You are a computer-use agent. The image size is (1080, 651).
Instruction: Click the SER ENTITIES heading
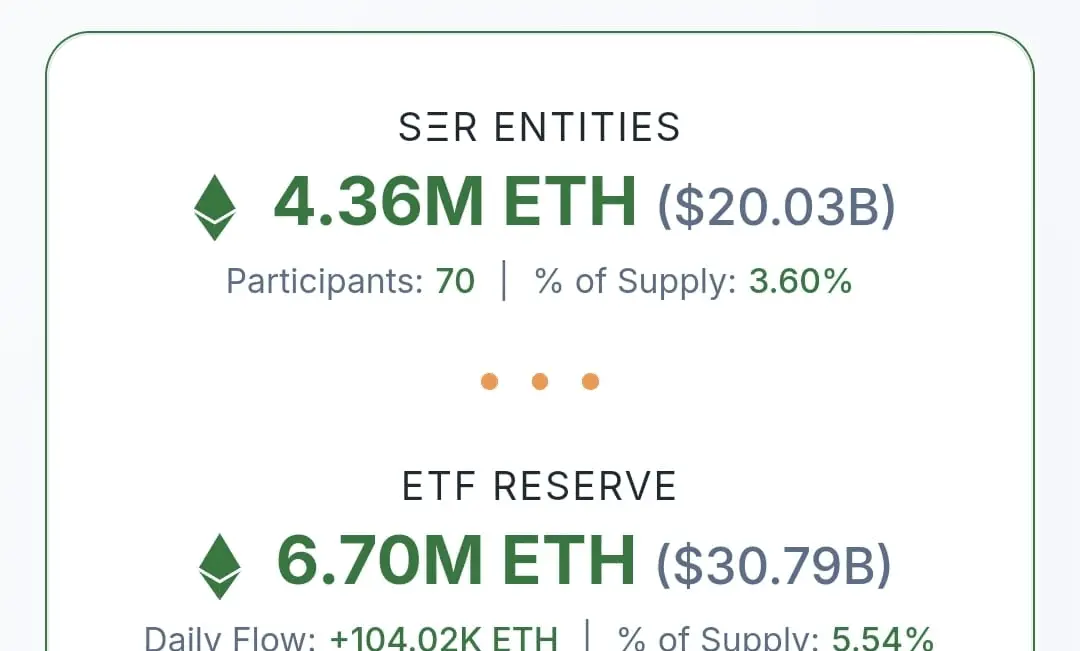coord(540,127)
